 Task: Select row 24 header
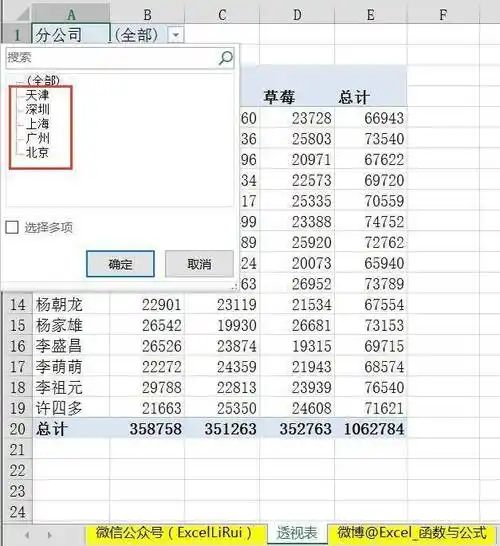(17, 512)
